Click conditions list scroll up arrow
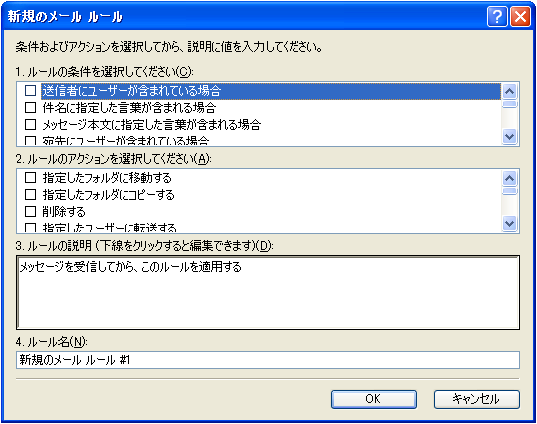537x424 pixels. [x=510, y=91]
